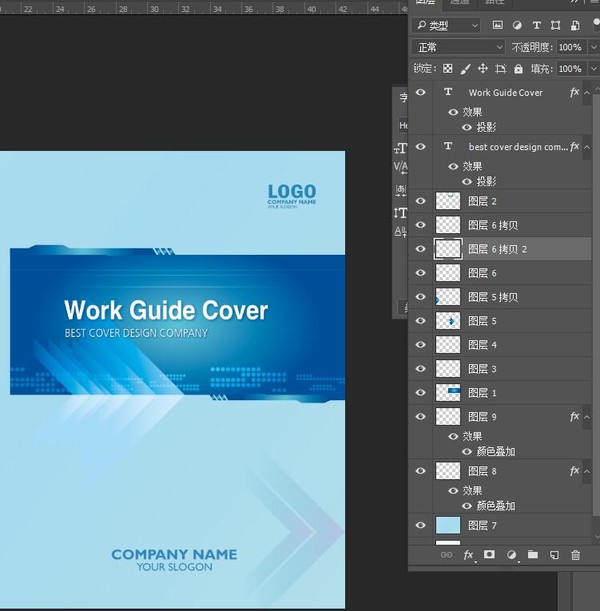Image resolution: width=600 pixels, height=611 pixels.
Task: Hide the best cover design text layer
Action: (x=421, y=147)
